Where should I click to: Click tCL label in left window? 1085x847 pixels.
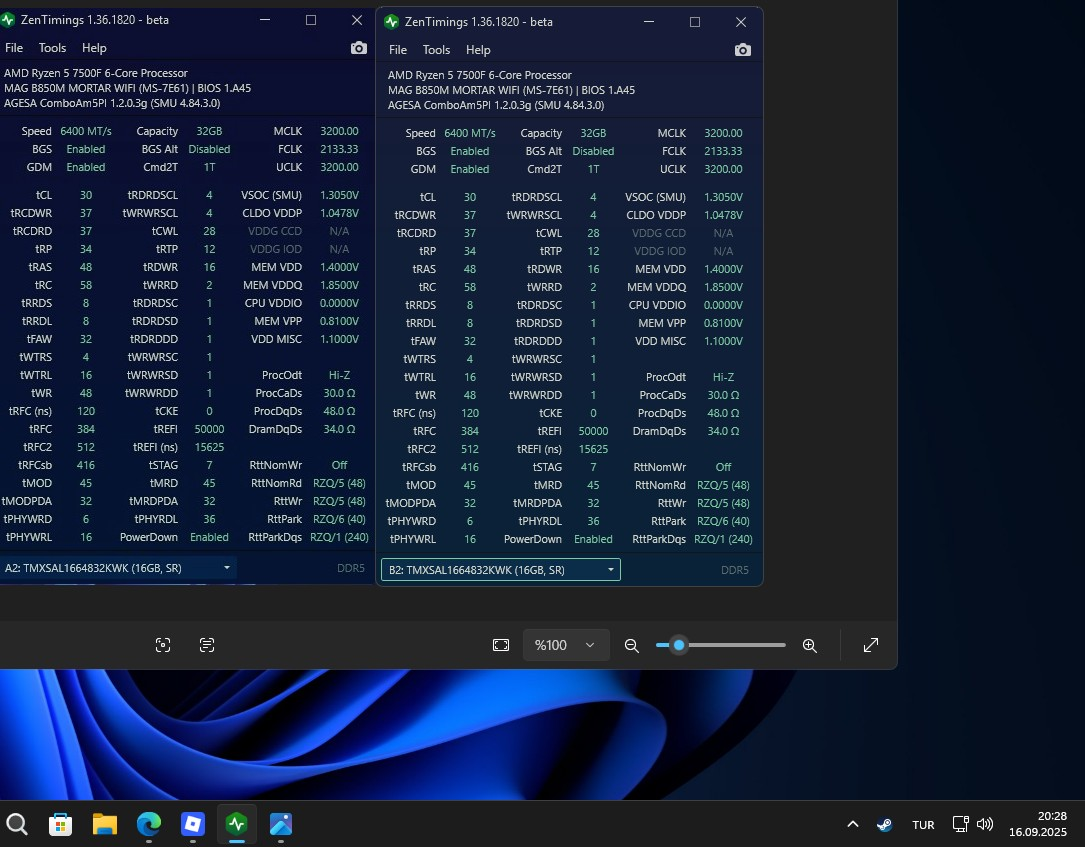(x=44, y=195)
